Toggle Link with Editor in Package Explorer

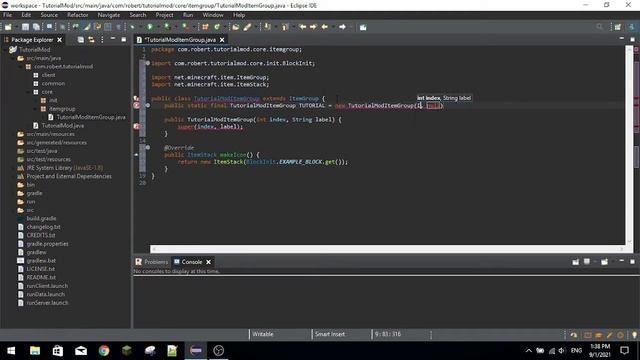coord(91,40)
